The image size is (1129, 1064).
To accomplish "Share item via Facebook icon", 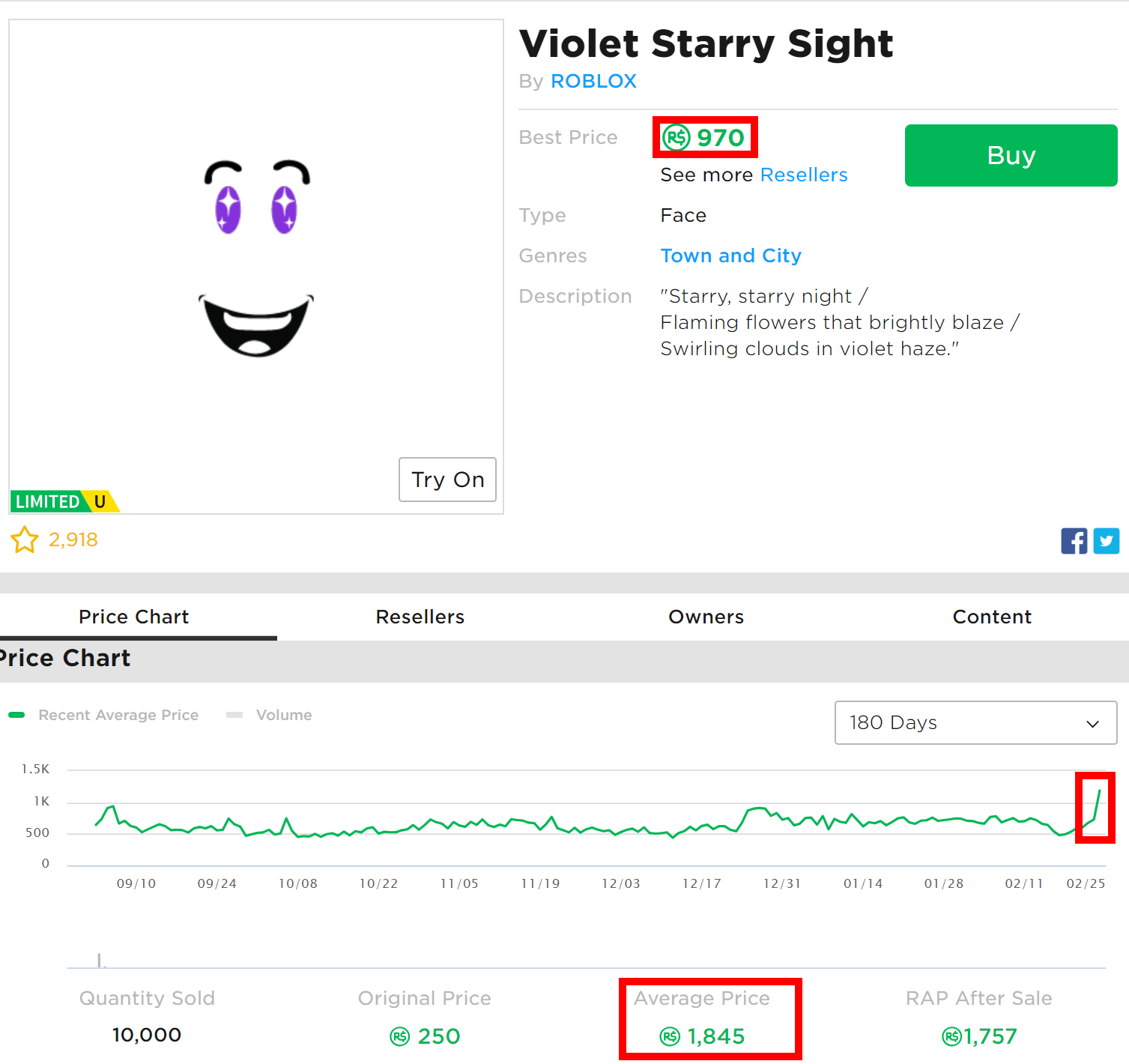I will pyautogui.click(x=1074, y=541).
